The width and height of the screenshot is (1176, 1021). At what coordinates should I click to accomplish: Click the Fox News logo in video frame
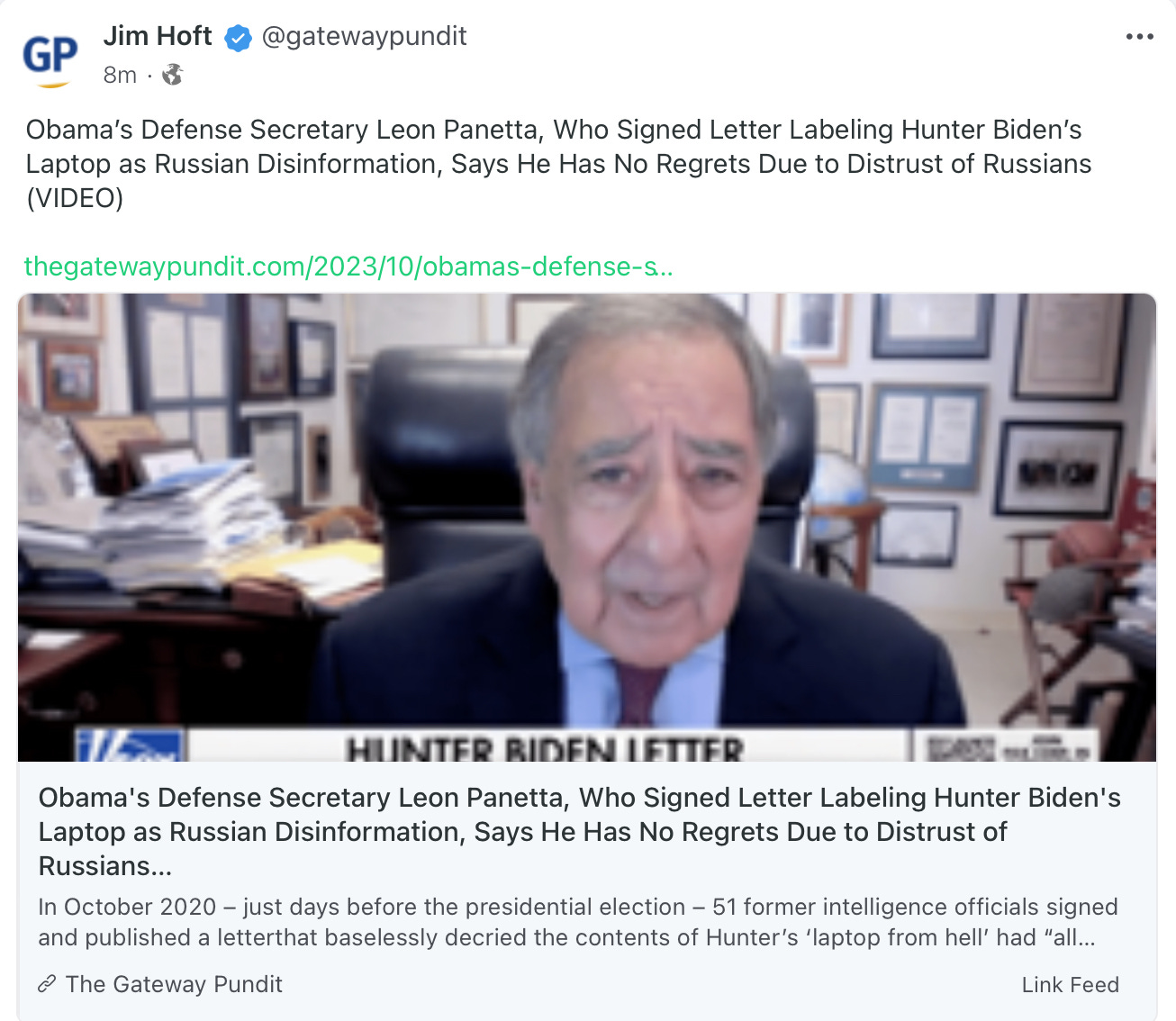click(131, 745)
